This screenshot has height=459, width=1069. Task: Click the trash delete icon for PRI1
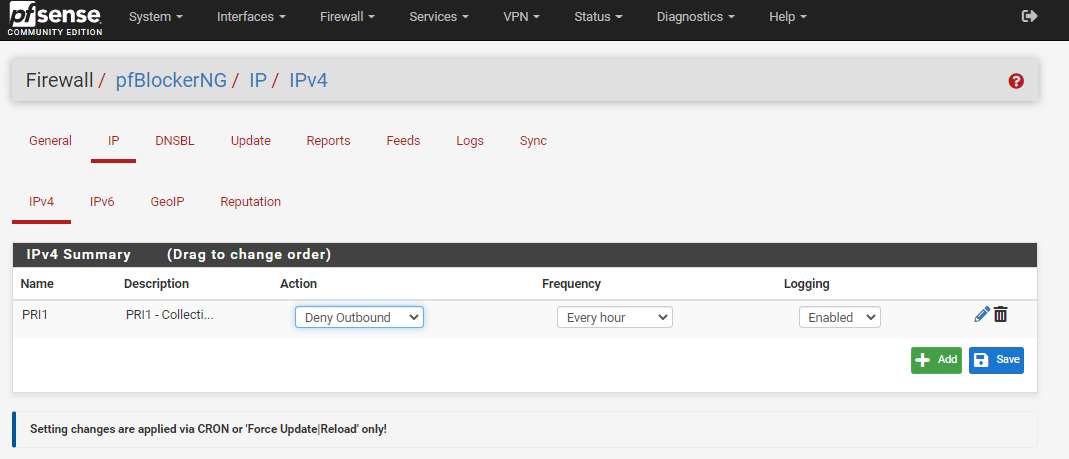click(x=1000, y=315)
